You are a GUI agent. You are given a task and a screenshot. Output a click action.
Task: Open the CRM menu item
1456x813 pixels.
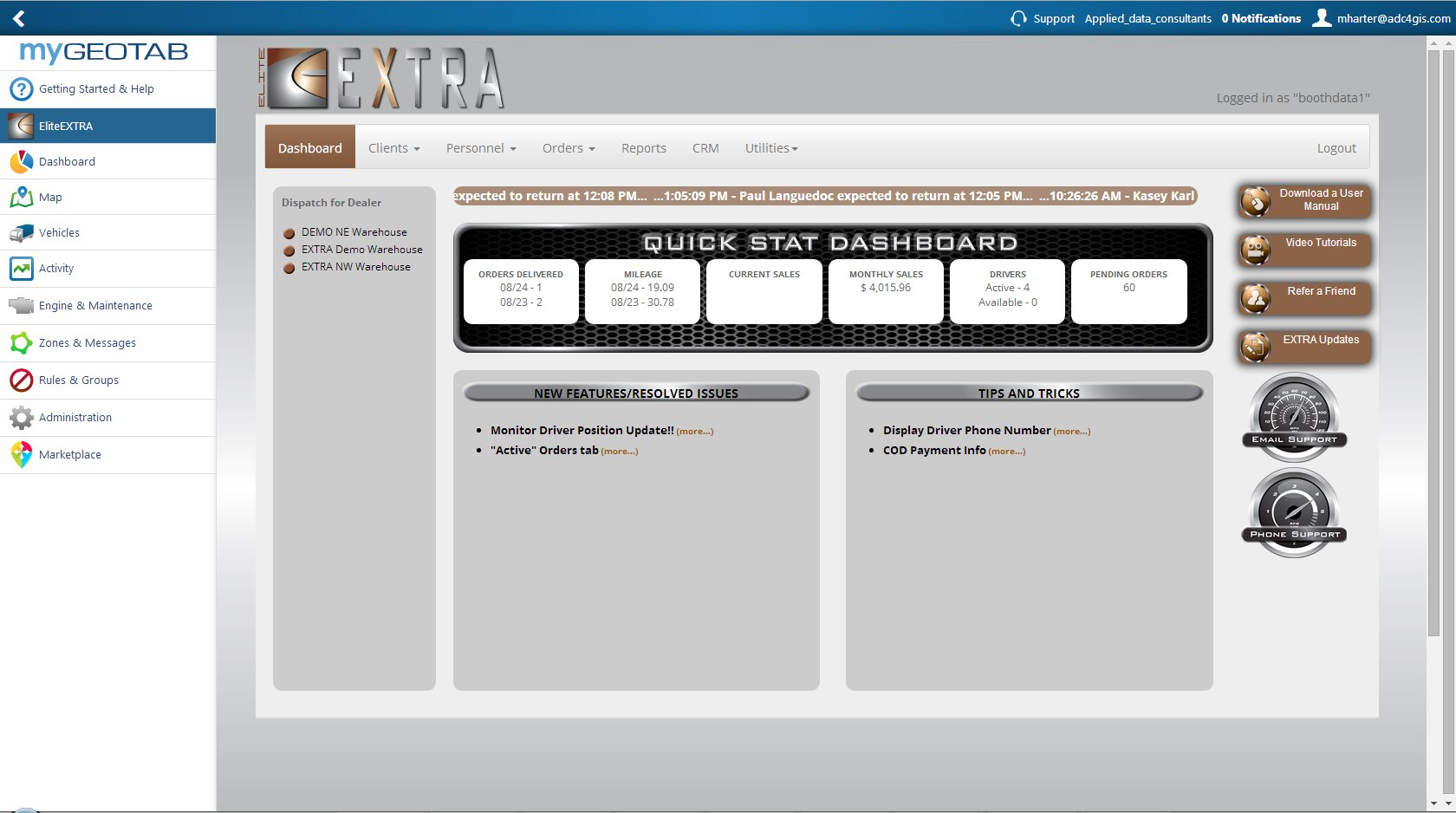coord(705,148)
